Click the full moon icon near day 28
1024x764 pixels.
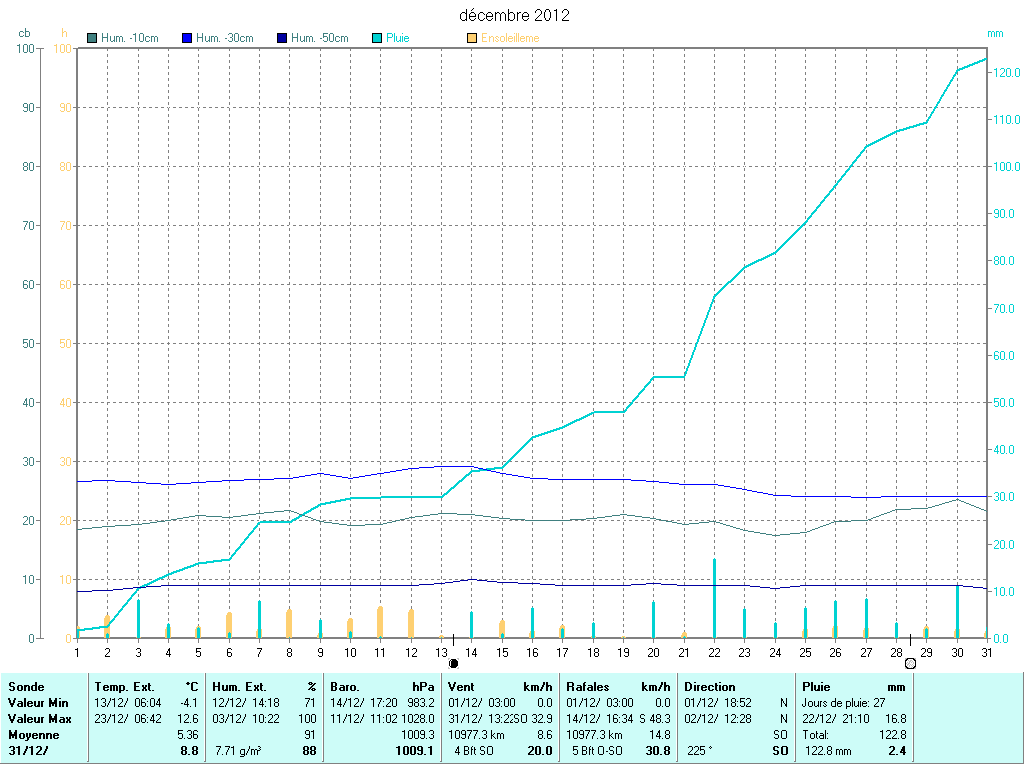click(x=910, y=662)
